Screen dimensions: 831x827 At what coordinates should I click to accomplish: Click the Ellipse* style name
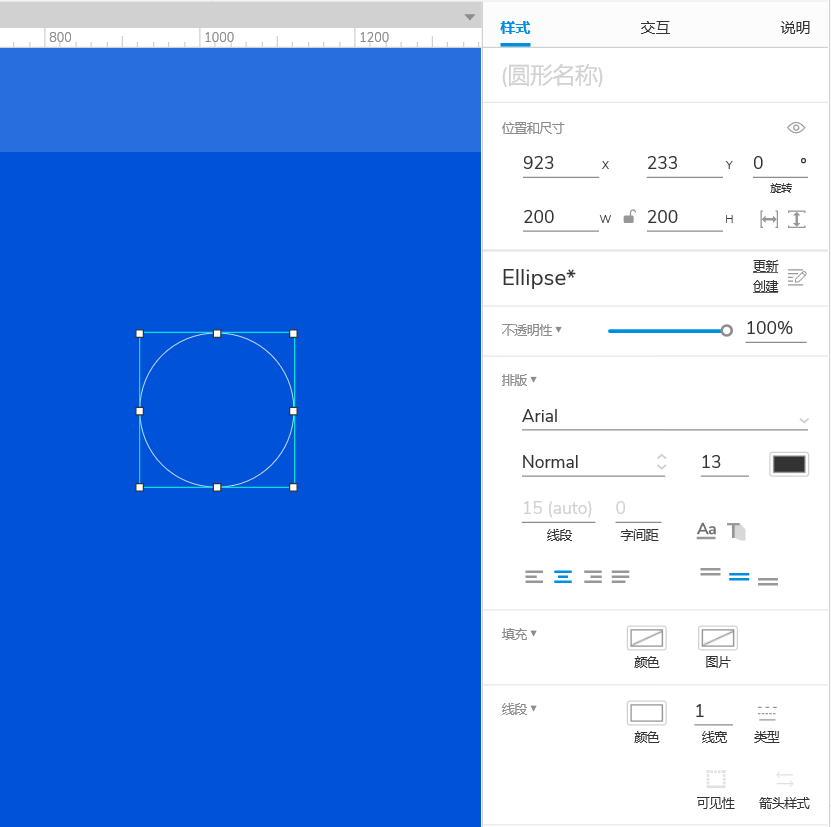tap(538, 278)
